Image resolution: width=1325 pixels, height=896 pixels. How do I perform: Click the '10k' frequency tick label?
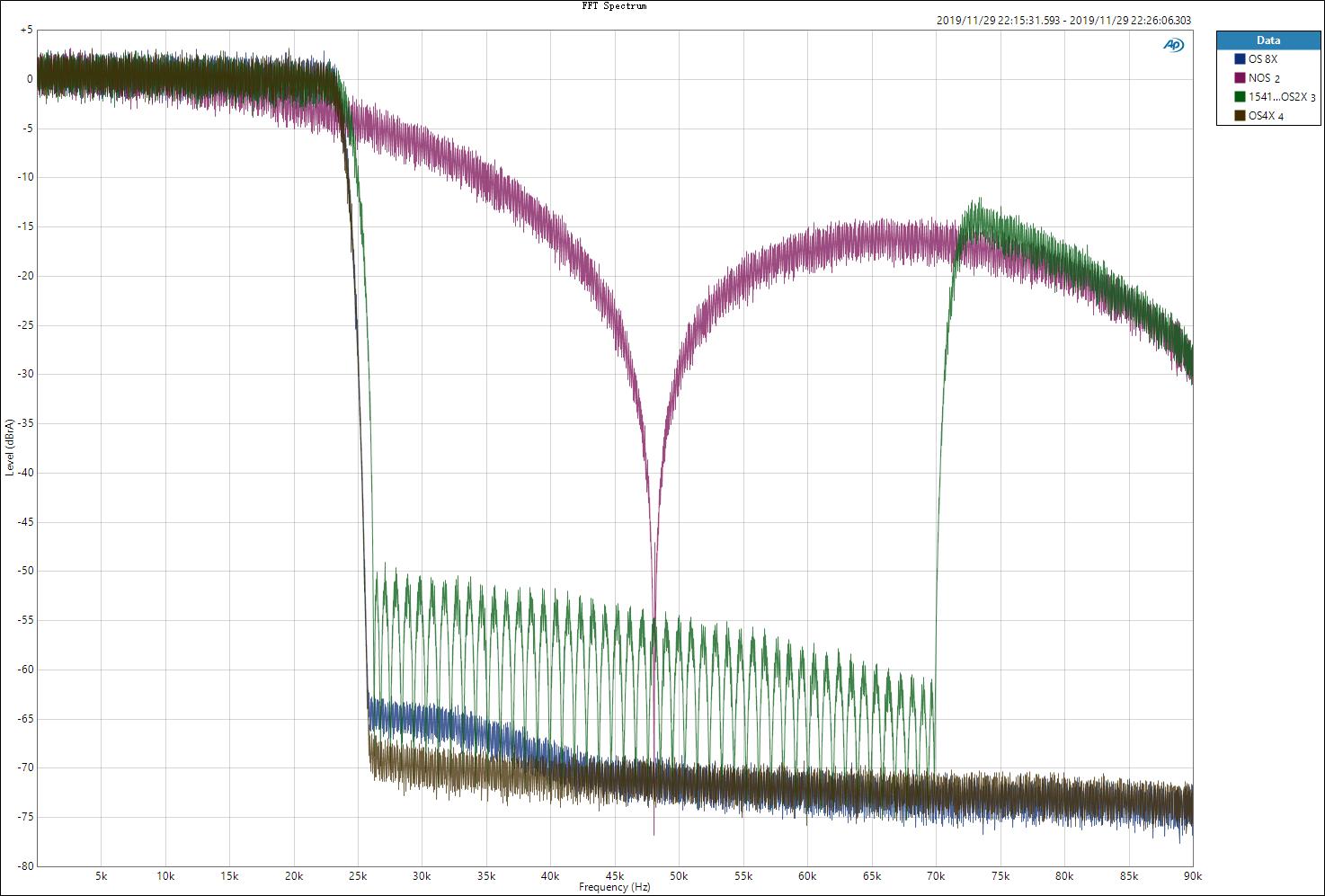coord(165,875)
